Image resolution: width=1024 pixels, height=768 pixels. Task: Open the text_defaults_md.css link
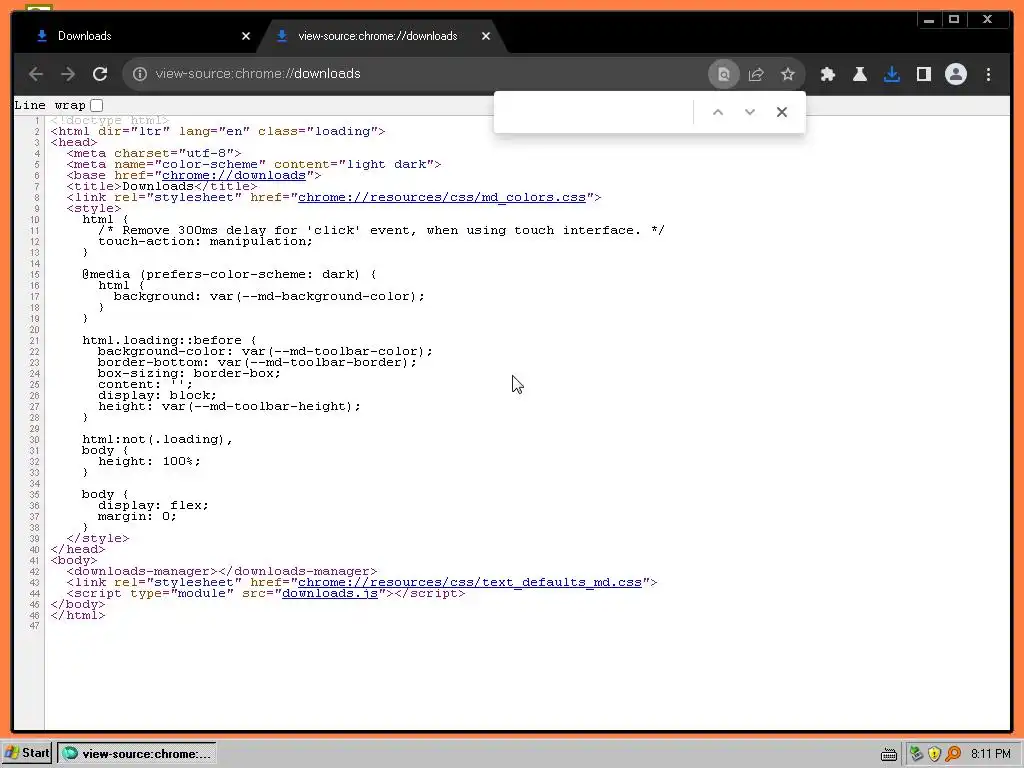click(x=470, y=582)
